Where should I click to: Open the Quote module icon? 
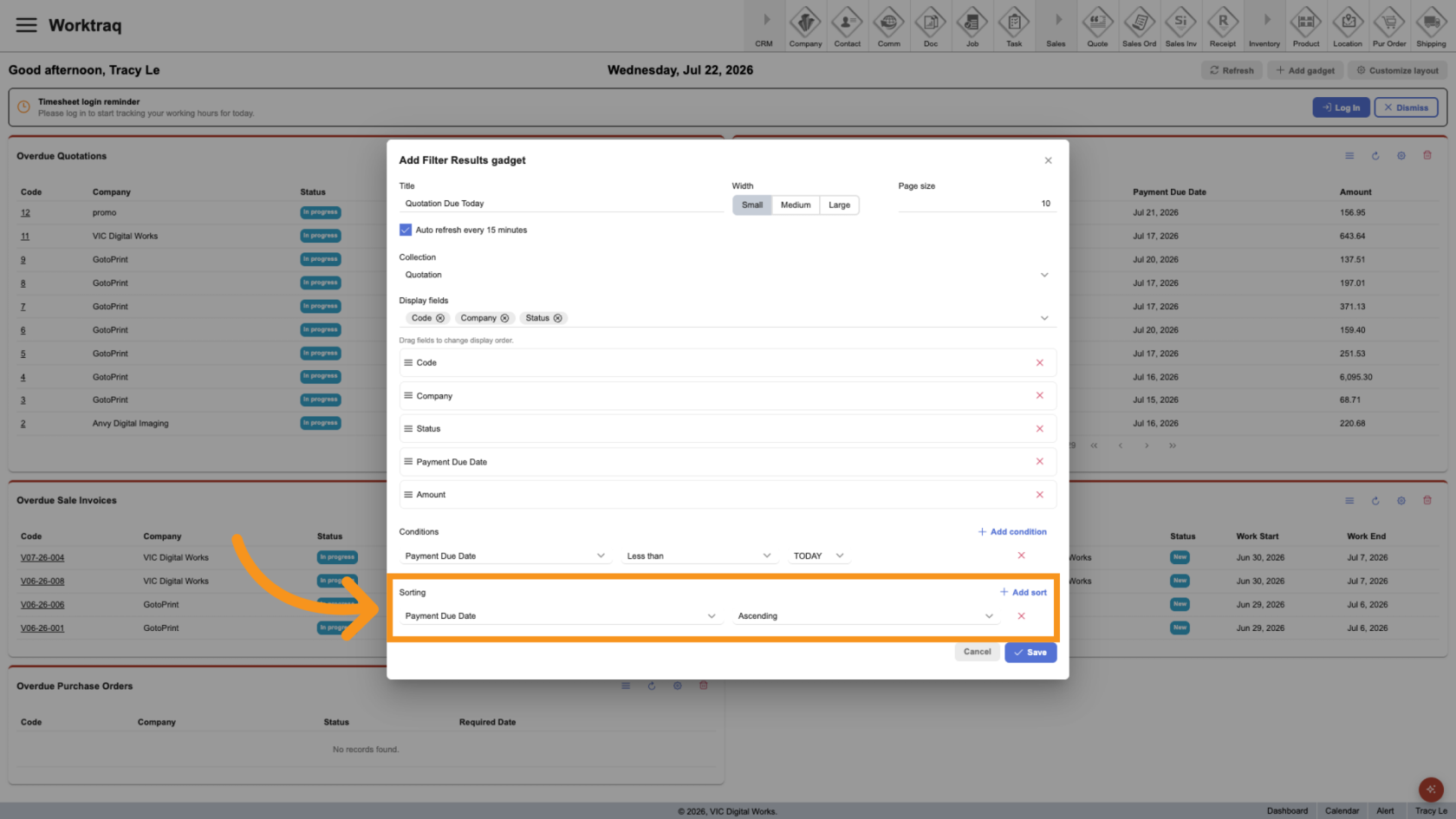pyautogui.click(x=1097, y=26)
